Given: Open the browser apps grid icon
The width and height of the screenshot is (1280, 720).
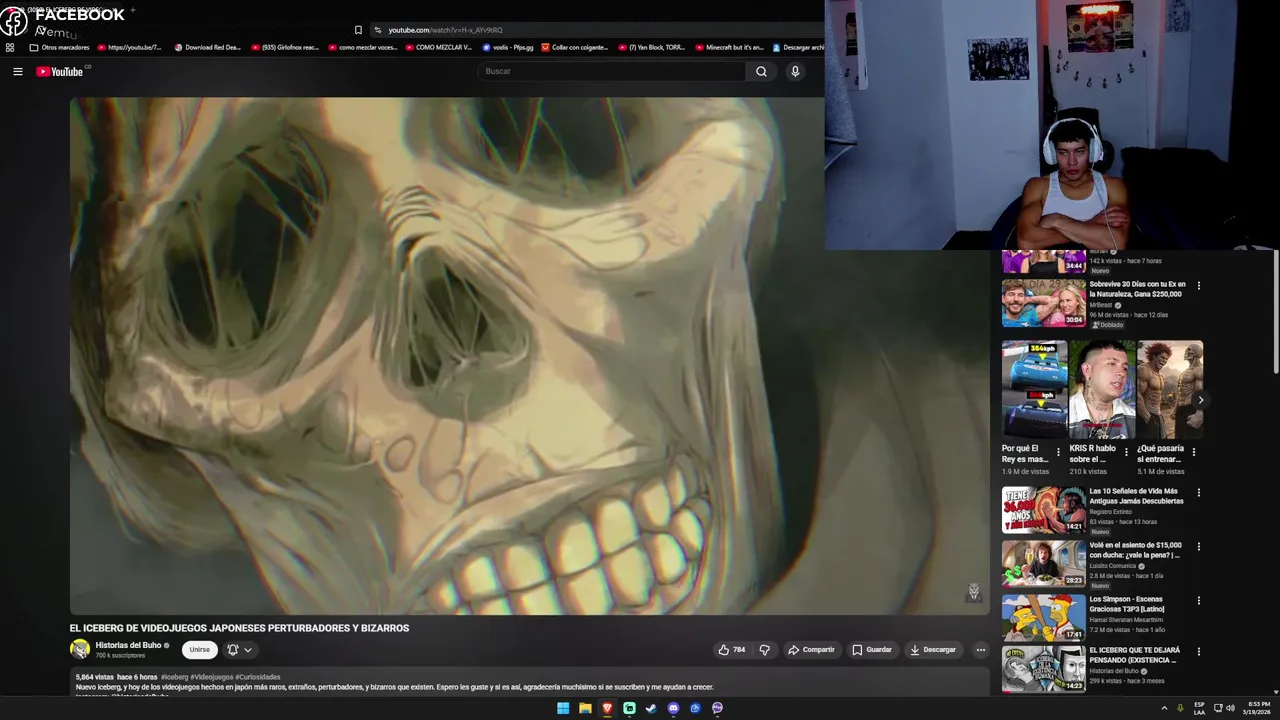Looking at the screenshot, I should coord(10,47).
